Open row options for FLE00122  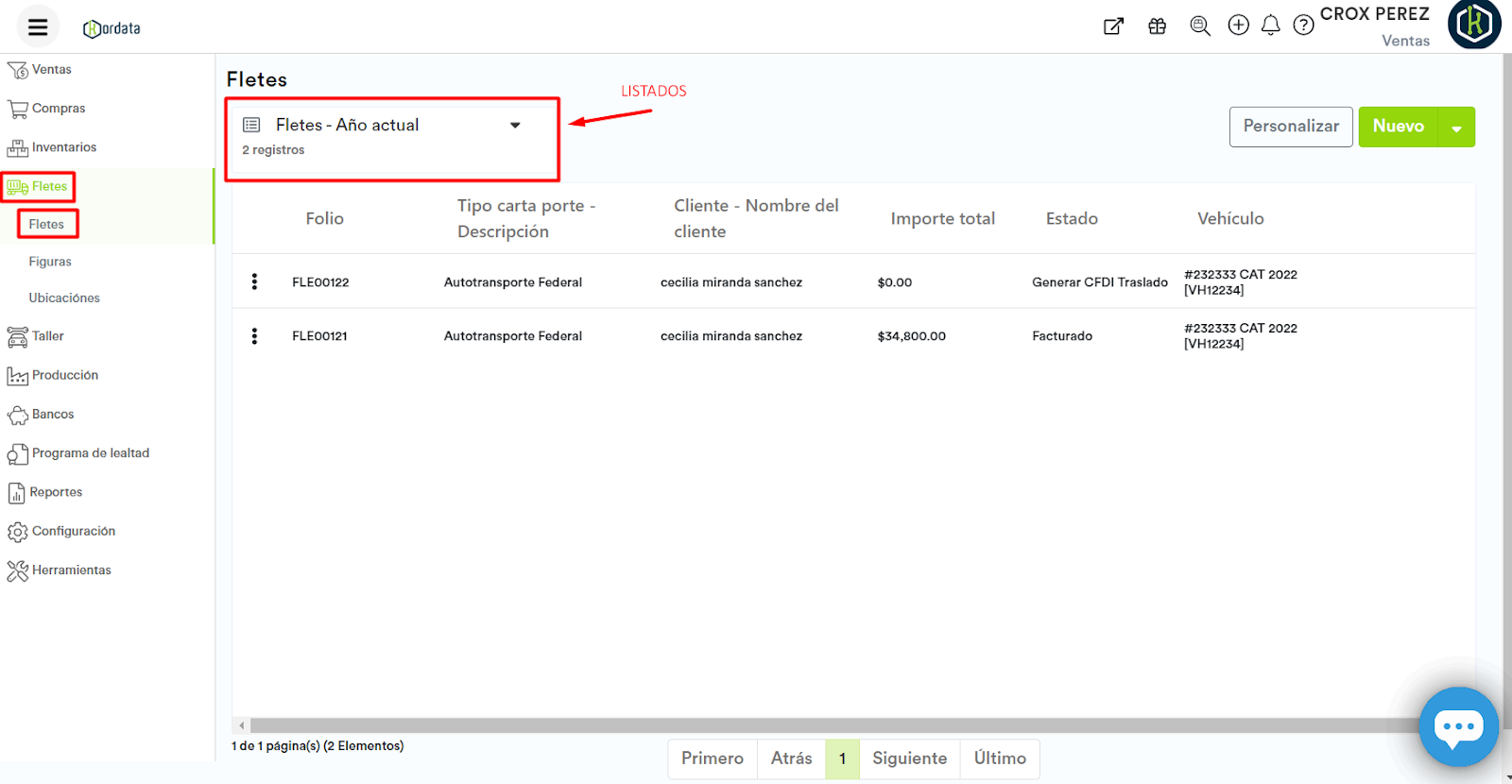point(254,281)
